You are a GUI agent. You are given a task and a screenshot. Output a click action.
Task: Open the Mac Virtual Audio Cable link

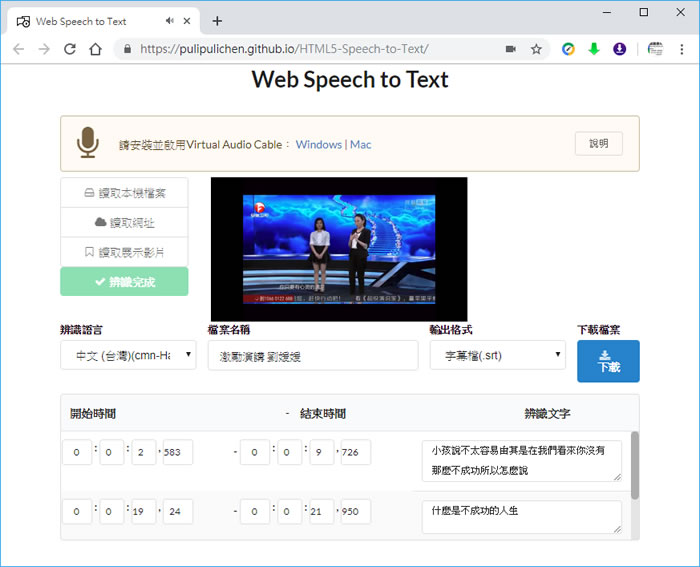point(361,145)
